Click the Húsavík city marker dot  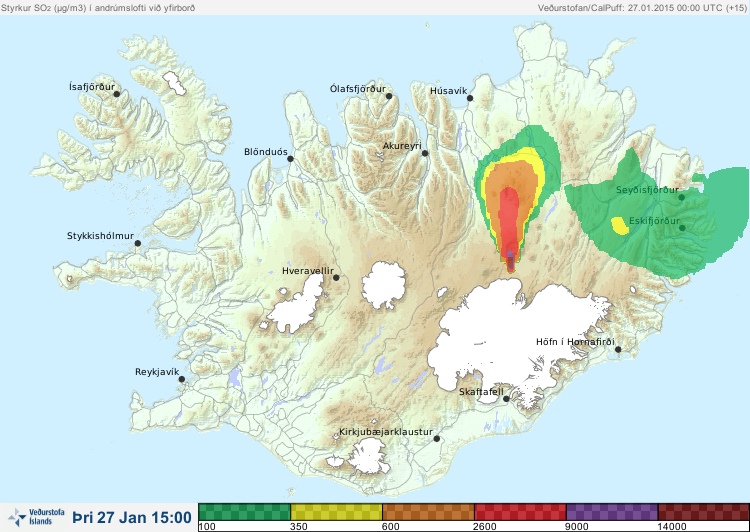(x=470, y=98)
